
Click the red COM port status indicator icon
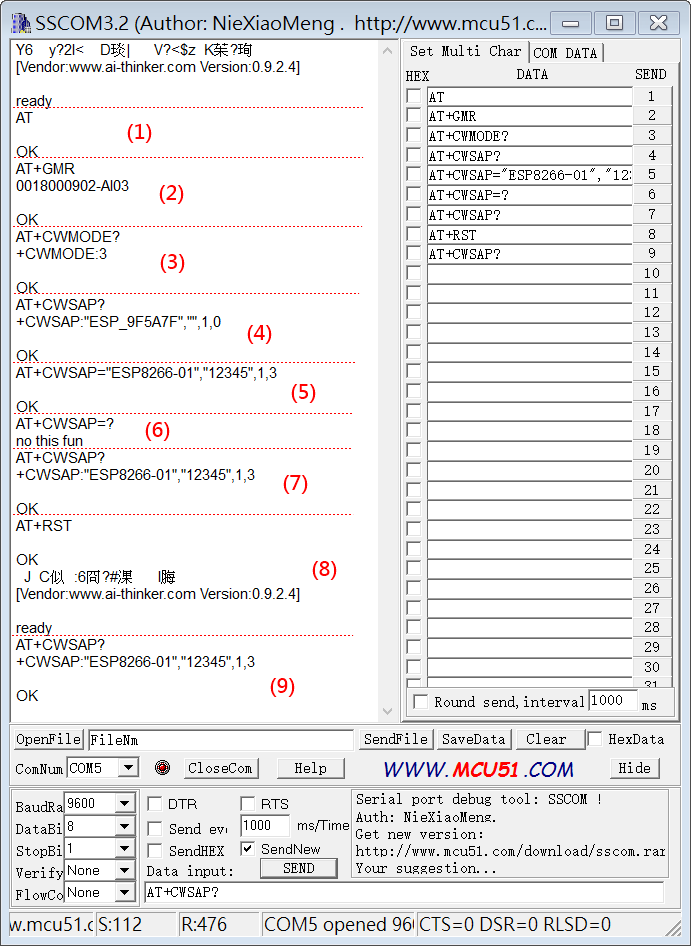[162, 767]
